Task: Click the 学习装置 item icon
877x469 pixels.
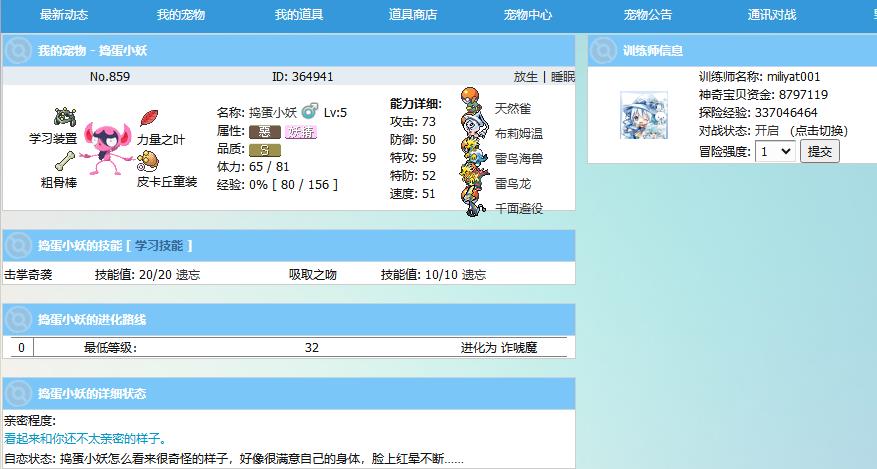Action: point(65,117)
